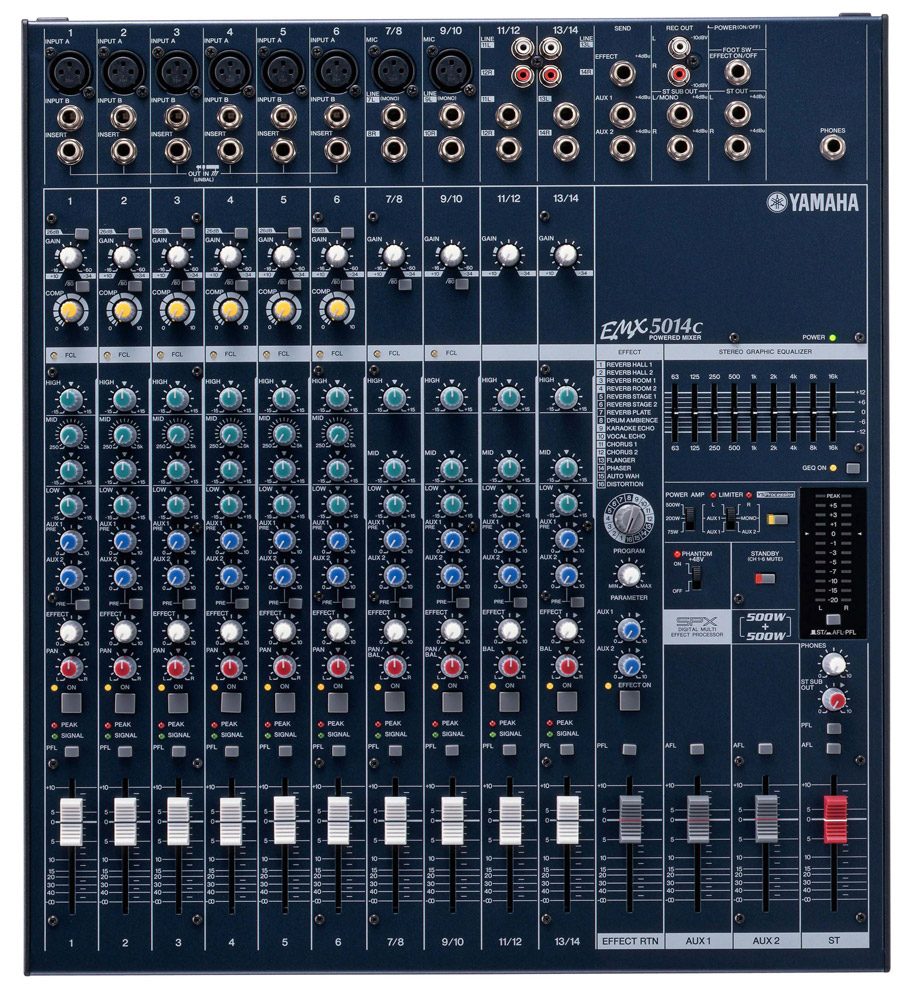Image resolution: width=915 pixels, height=1000 pixels.
Task: Toggle the meter ST/AFL-PFL switch
Action: (832, 619)
